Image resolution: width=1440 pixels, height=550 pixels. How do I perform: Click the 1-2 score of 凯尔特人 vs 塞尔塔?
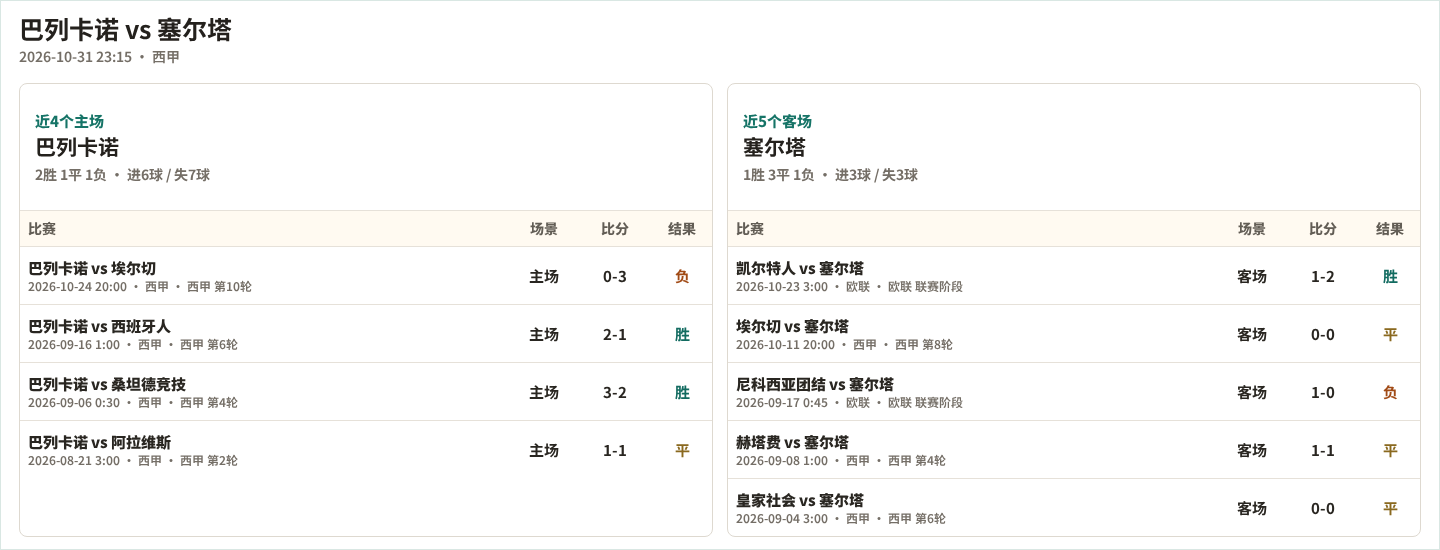pyautogui.click(x=1323, y=276)
